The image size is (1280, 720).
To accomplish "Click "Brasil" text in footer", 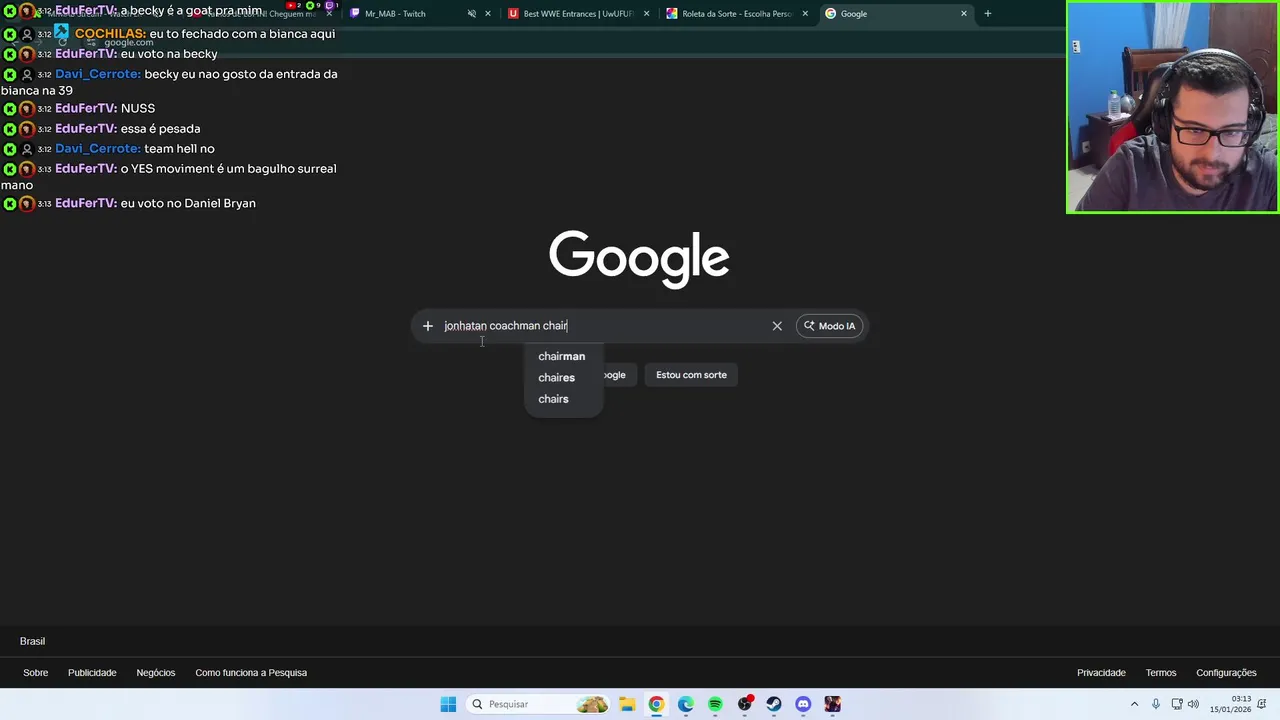I will (x=33, y=641).
